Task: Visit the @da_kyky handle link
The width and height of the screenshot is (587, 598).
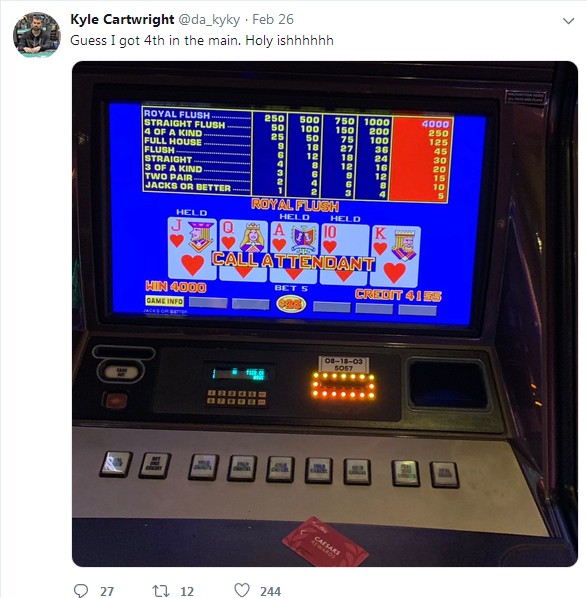Action: tap(209, 20)
